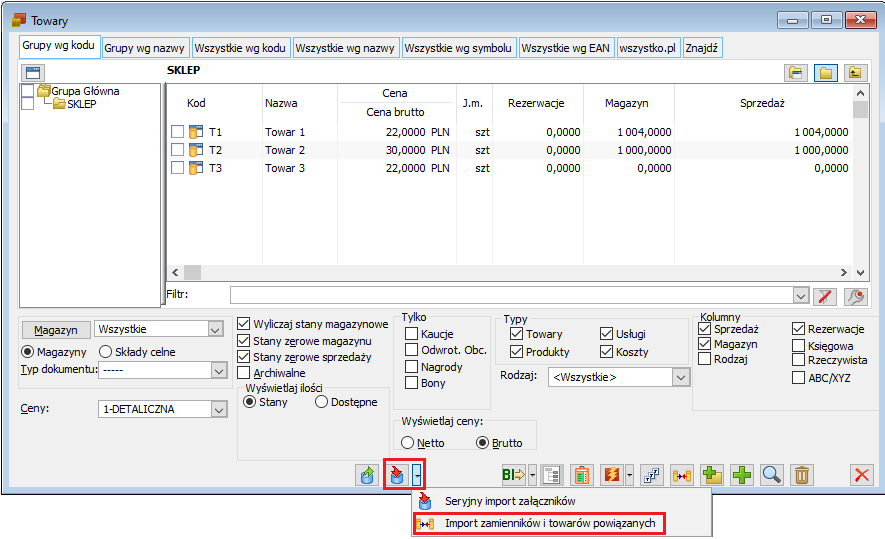
Task: Click the filter constructor wrench icon
Action: pos(856,296)
